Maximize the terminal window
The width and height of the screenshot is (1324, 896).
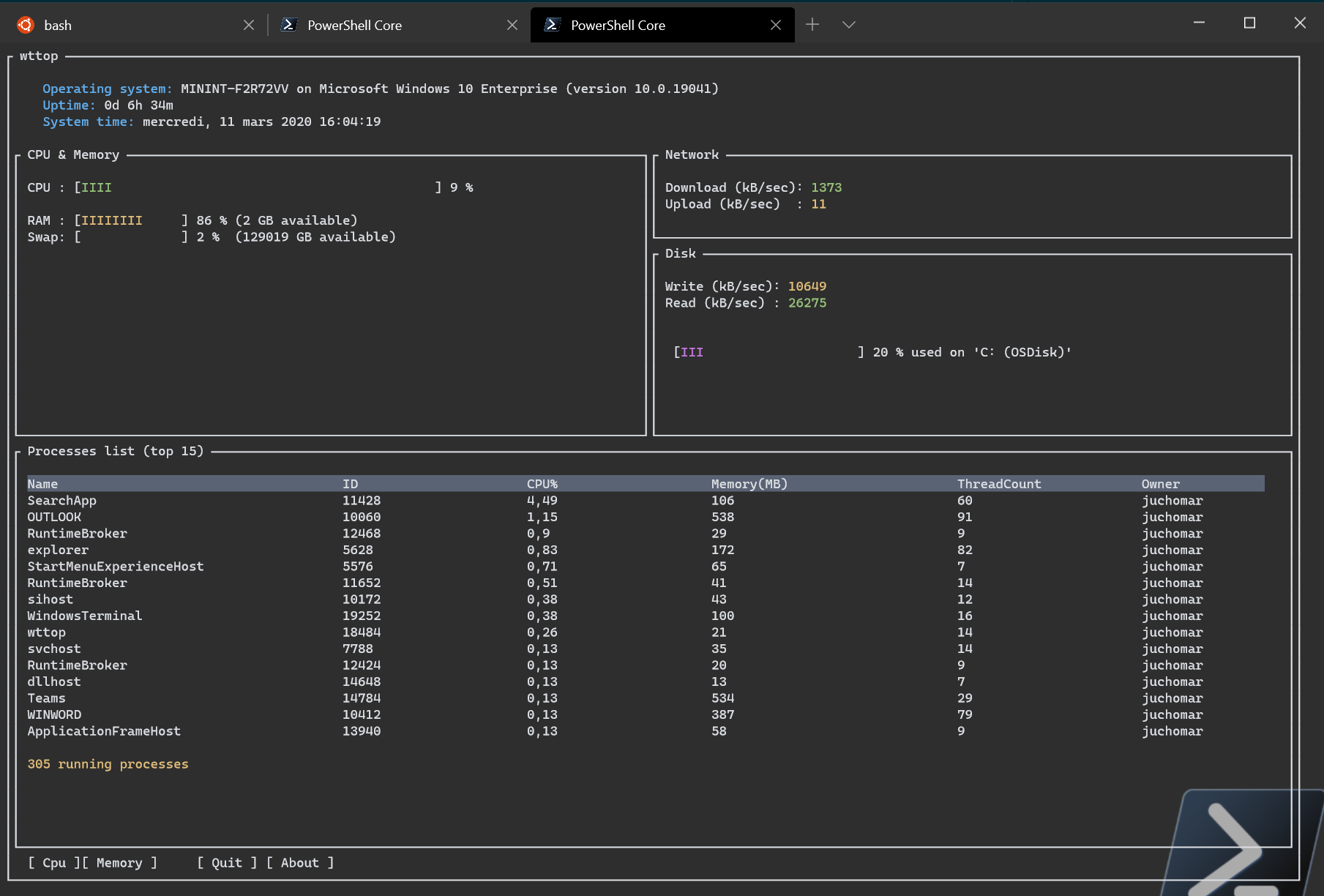[x=1249, y=23]
